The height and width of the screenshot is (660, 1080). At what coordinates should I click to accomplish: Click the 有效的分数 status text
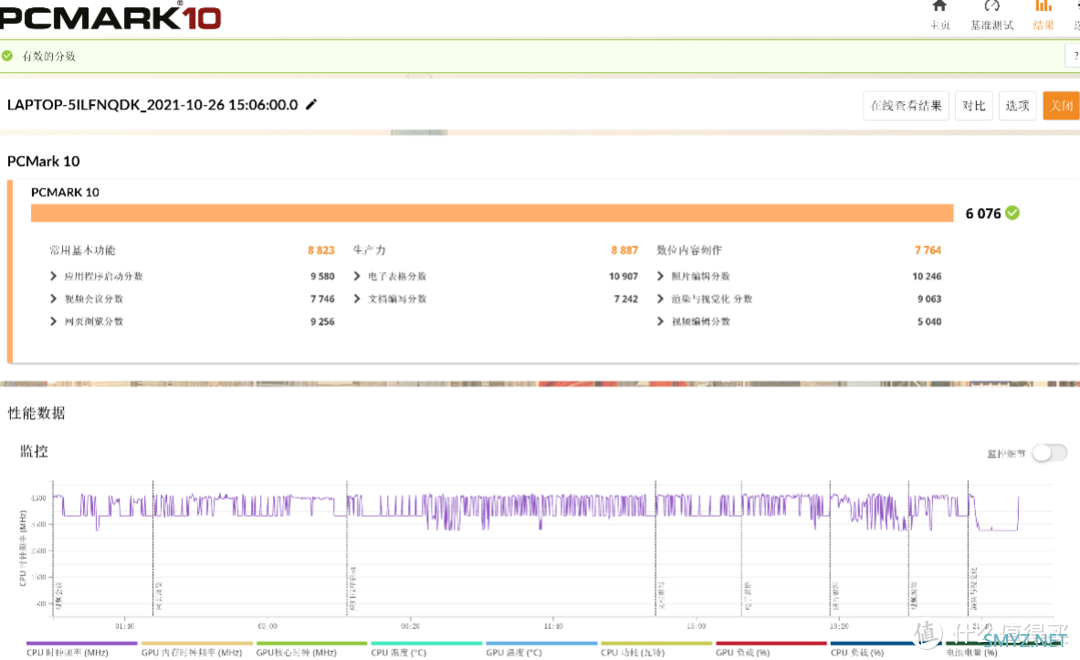coord(48,56)
